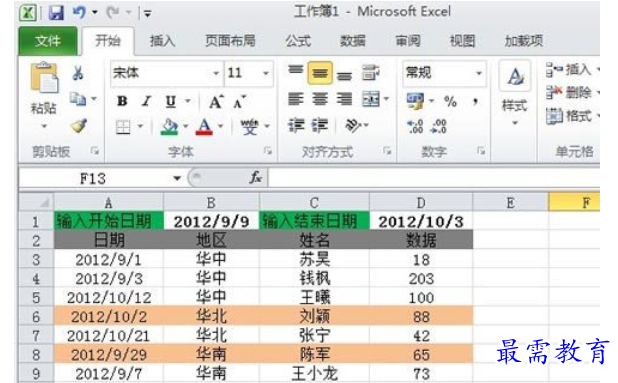618x383 pixels.
Task: Toggle Italic formatting
Action: (146, 101)
